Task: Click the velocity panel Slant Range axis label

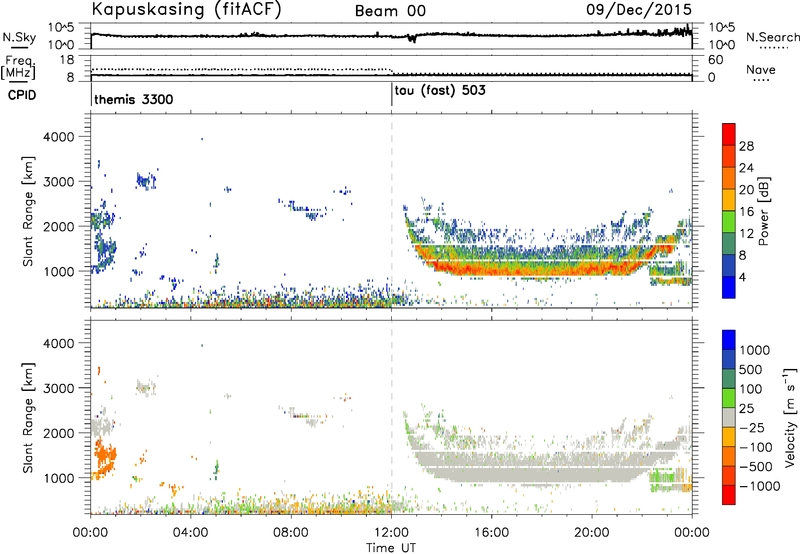Action: point(28,418)
